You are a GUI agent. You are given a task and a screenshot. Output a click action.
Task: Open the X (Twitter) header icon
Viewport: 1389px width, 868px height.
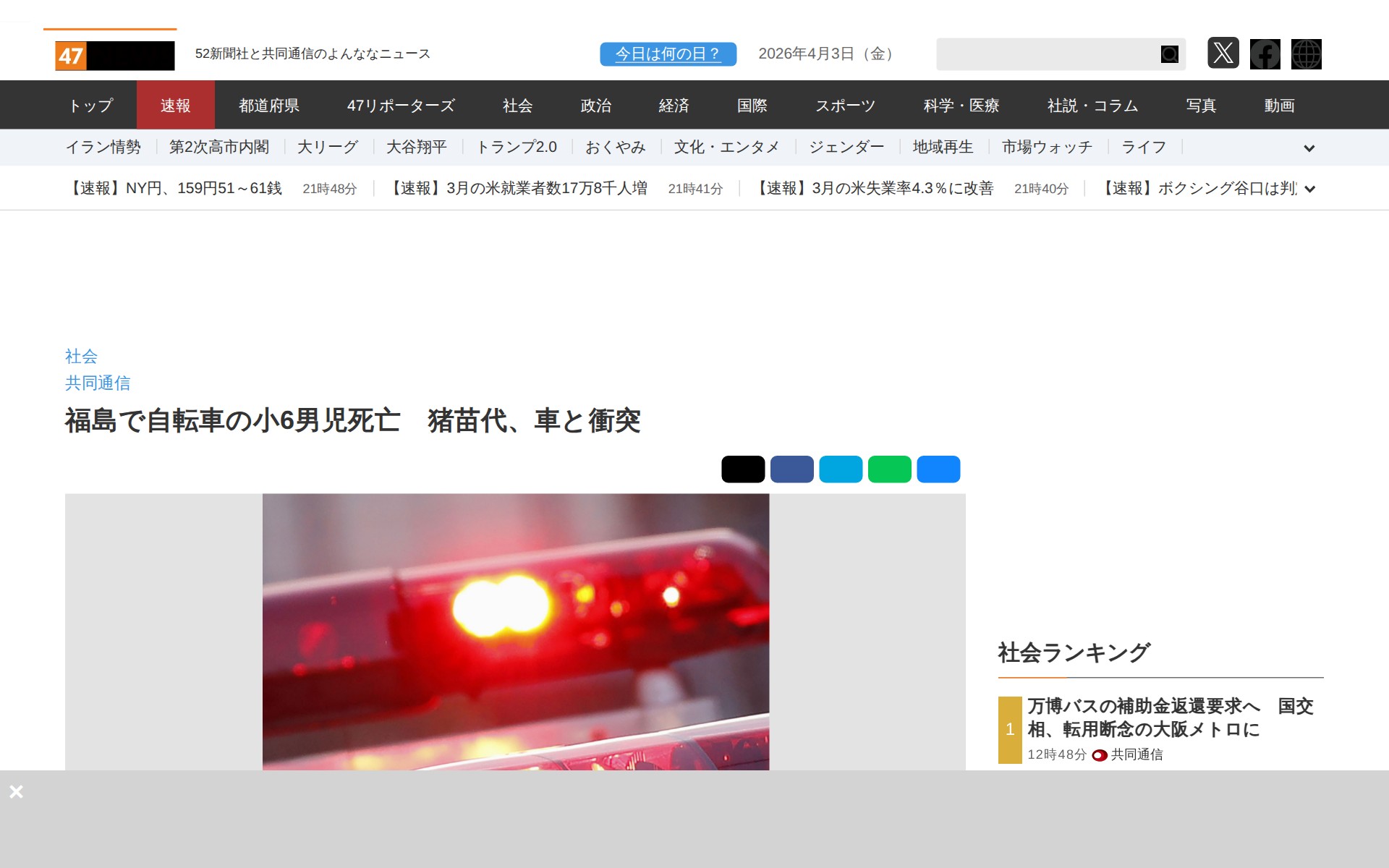(1223, 54)
